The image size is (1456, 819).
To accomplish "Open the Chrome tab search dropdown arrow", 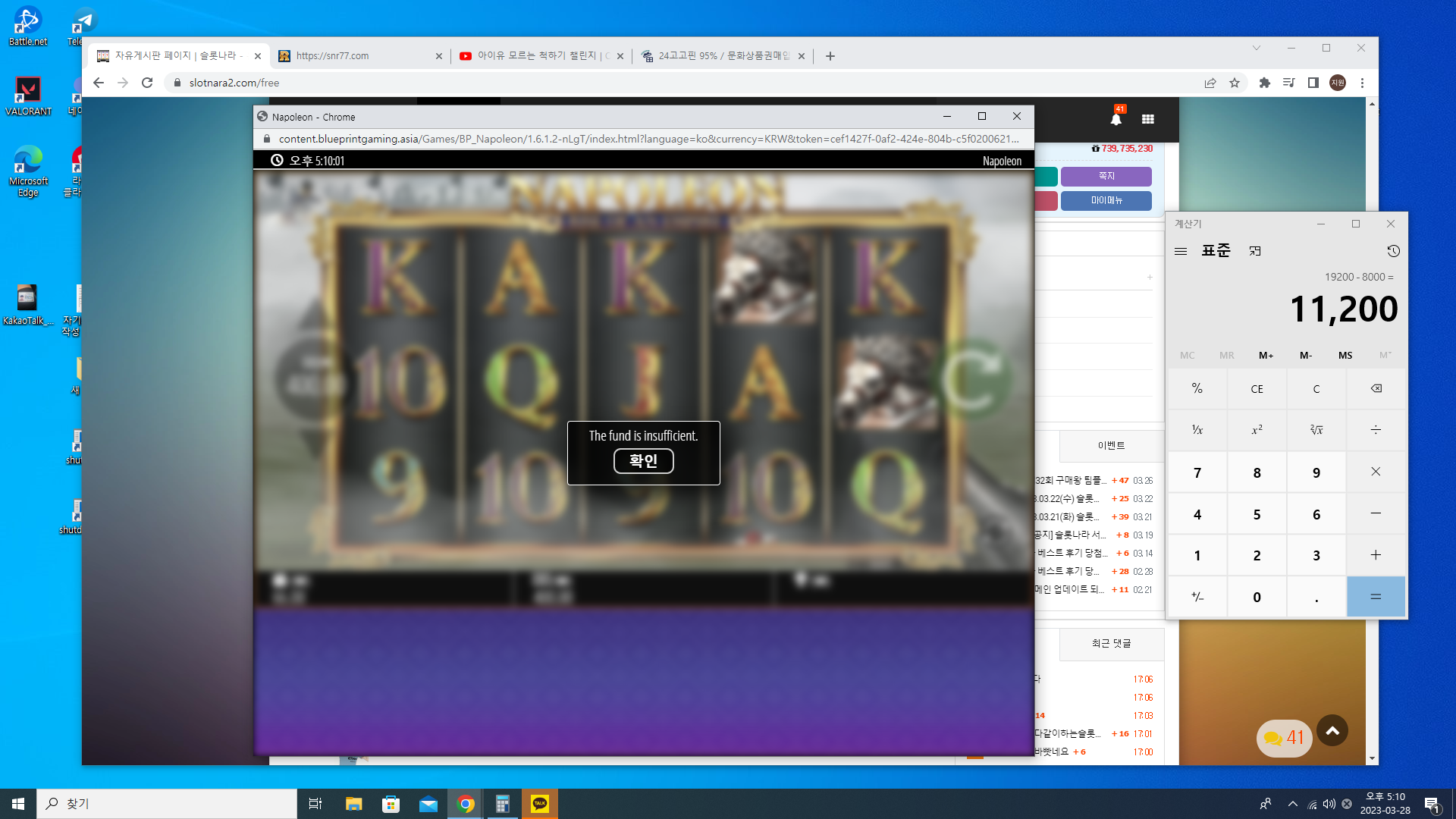I will pyautogui.click(x=1257, y=48).
